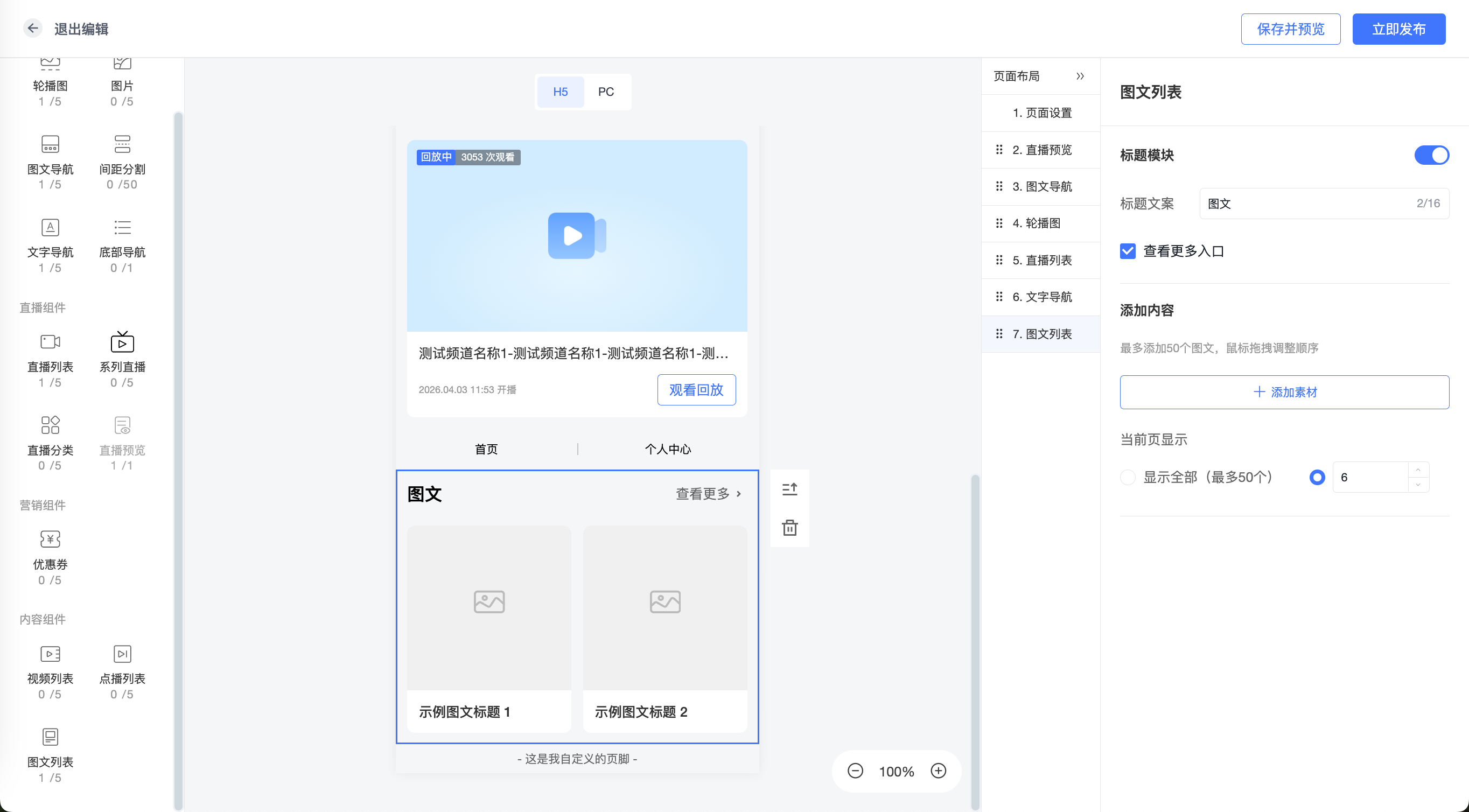Viewport: 1469px width, 812px height.
Task: Delete the selected 图文 module
Action: 790,528
